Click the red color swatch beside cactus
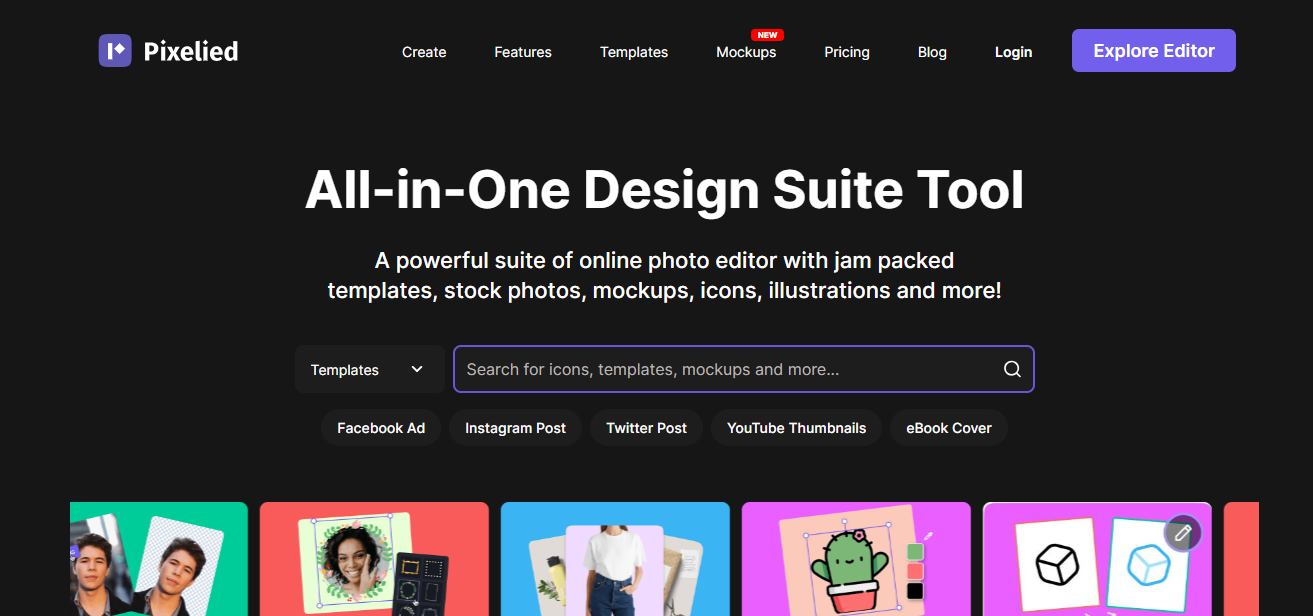This screenshot has height=616, width=1313. (915, 571)
